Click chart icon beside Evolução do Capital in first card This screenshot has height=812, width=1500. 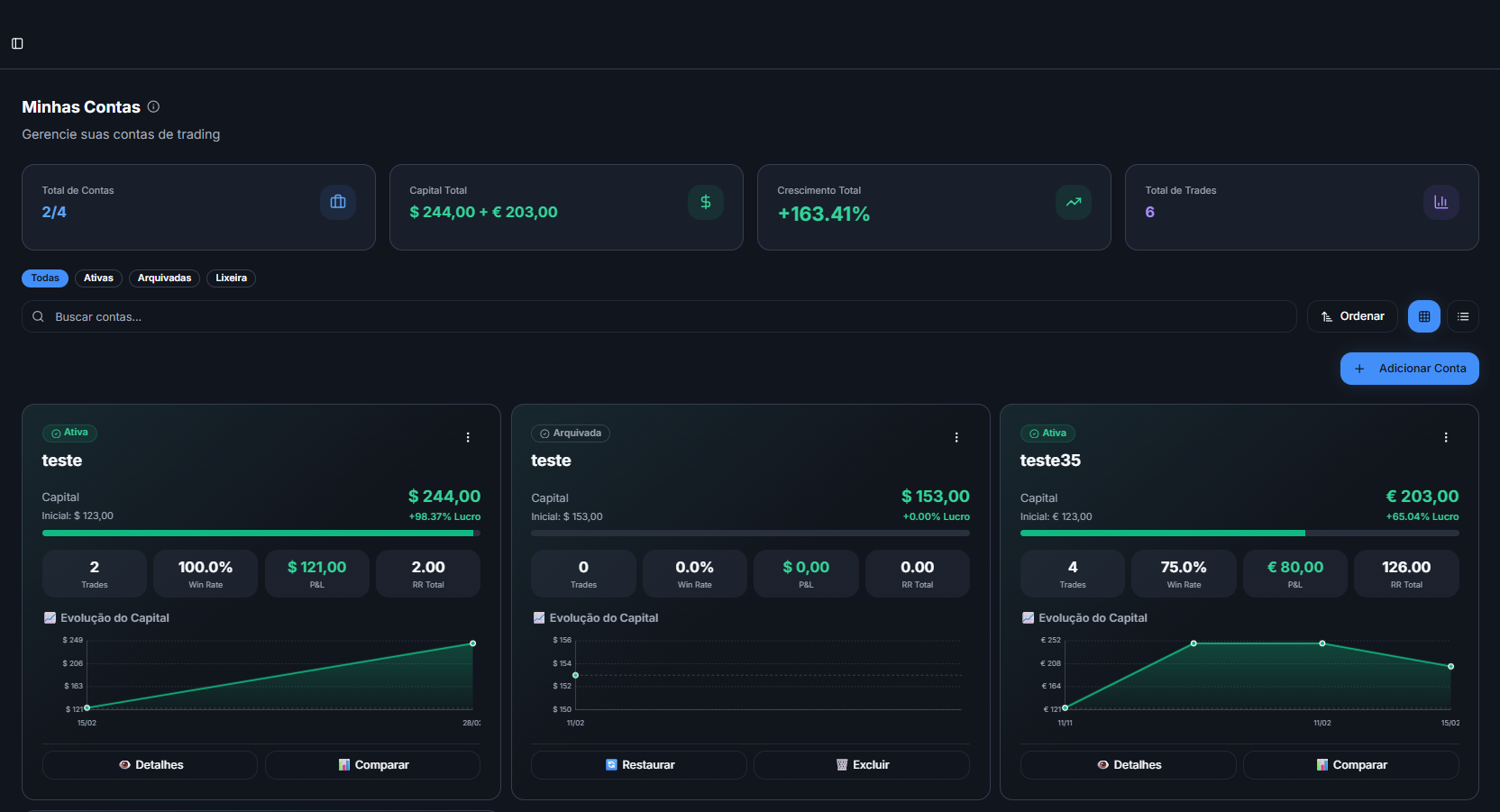[50, 618]
